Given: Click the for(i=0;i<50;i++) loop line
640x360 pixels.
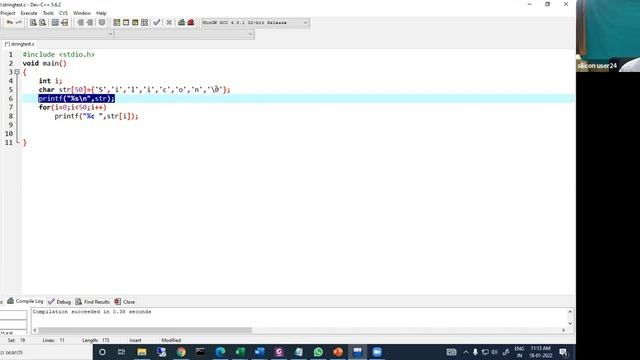Looking at the screenshot, I should point(73,107).
